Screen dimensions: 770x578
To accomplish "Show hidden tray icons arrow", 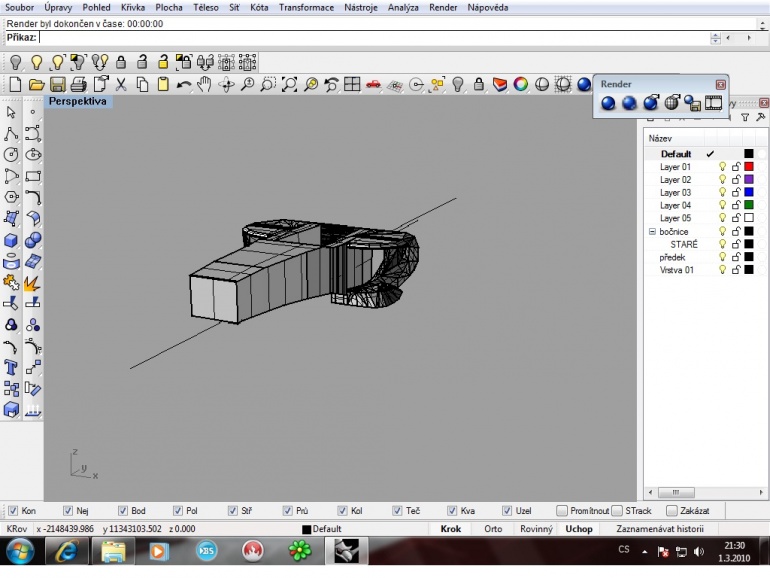I will tap(644, 551).
